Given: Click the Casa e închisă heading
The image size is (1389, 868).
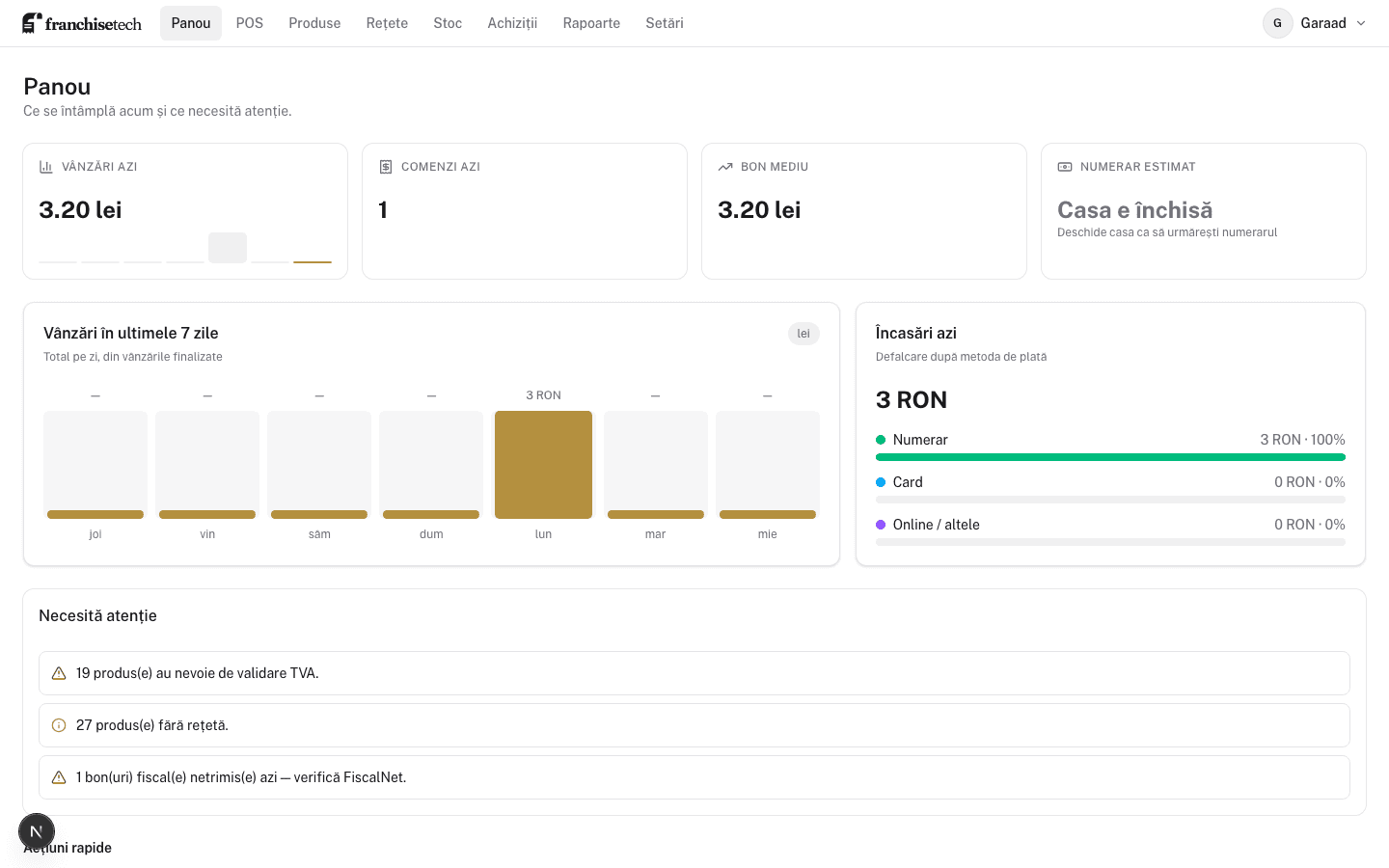Looking at the screenshot, I should coord(1135,210).
